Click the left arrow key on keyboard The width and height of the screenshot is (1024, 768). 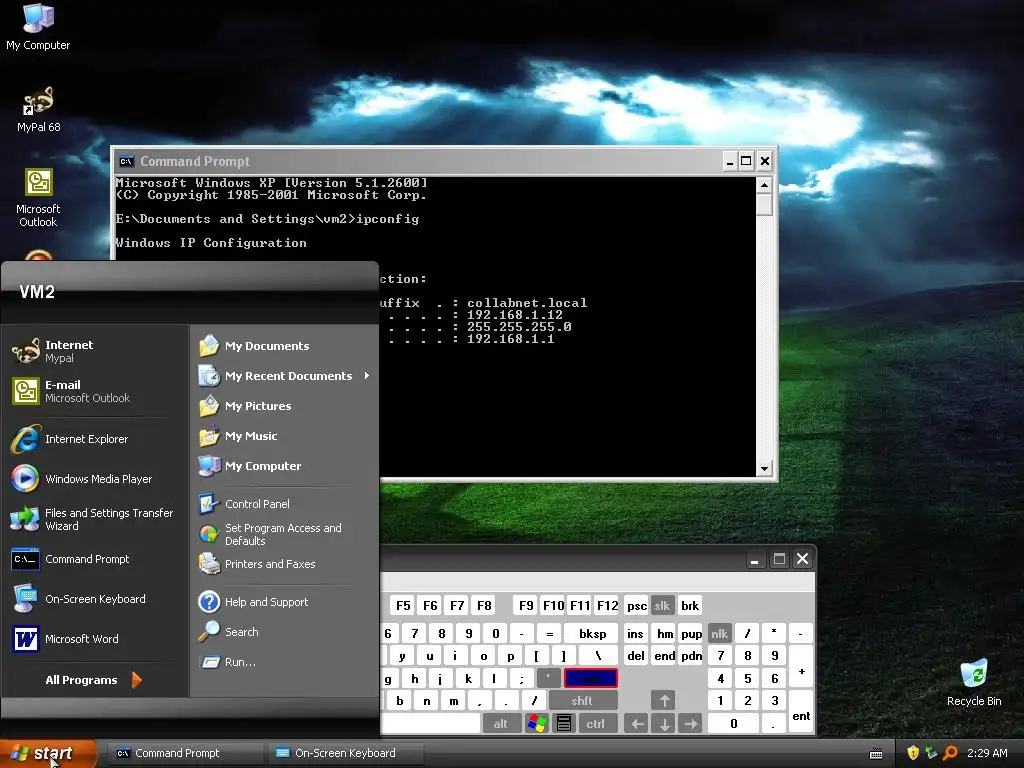637,723
